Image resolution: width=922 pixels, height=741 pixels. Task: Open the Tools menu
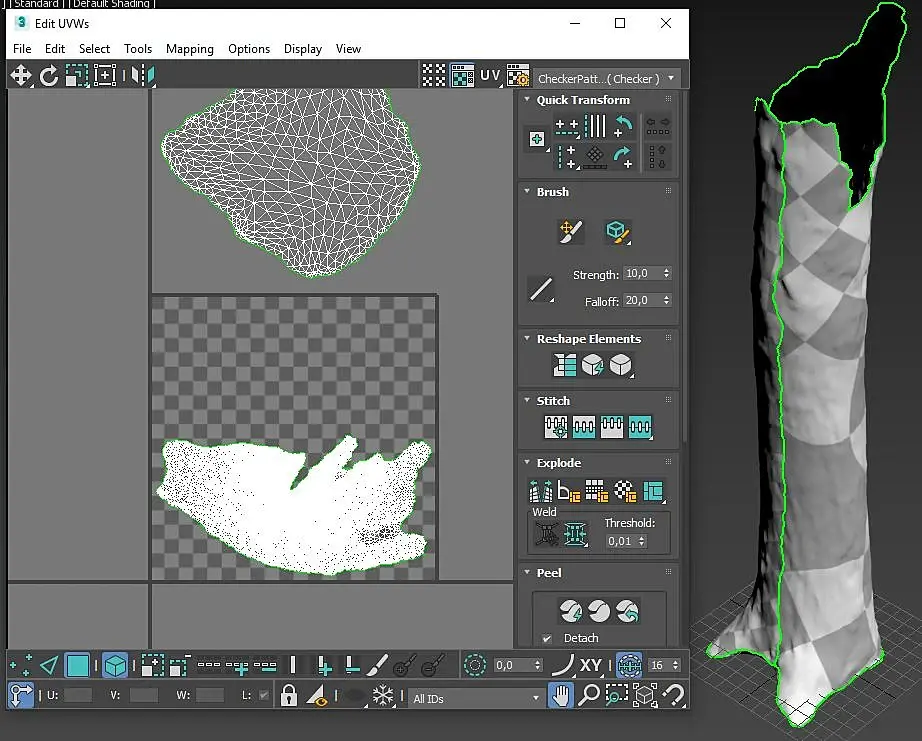138,48
